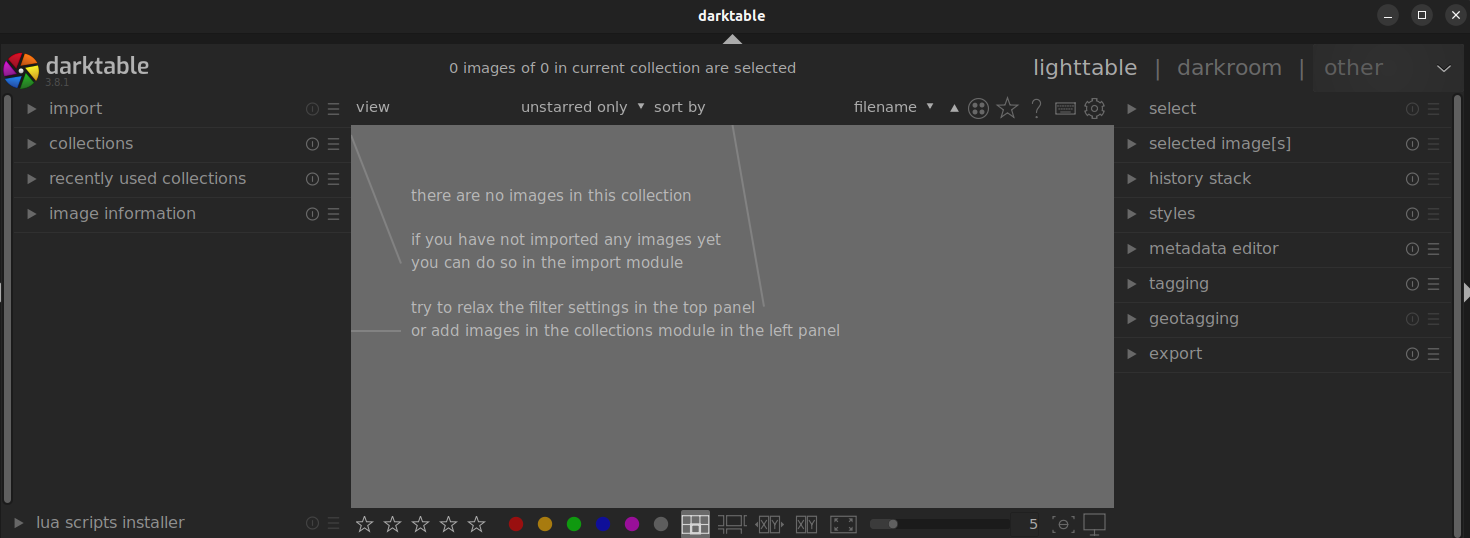Set rating to five stars

pos(477,524)
